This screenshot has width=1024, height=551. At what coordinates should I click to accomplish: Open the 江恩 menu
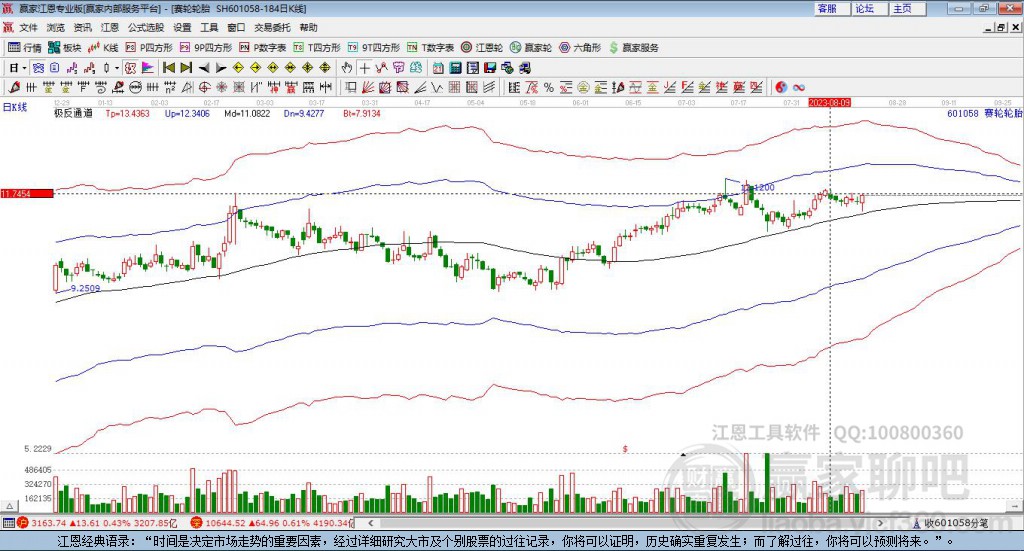point(110,27)
